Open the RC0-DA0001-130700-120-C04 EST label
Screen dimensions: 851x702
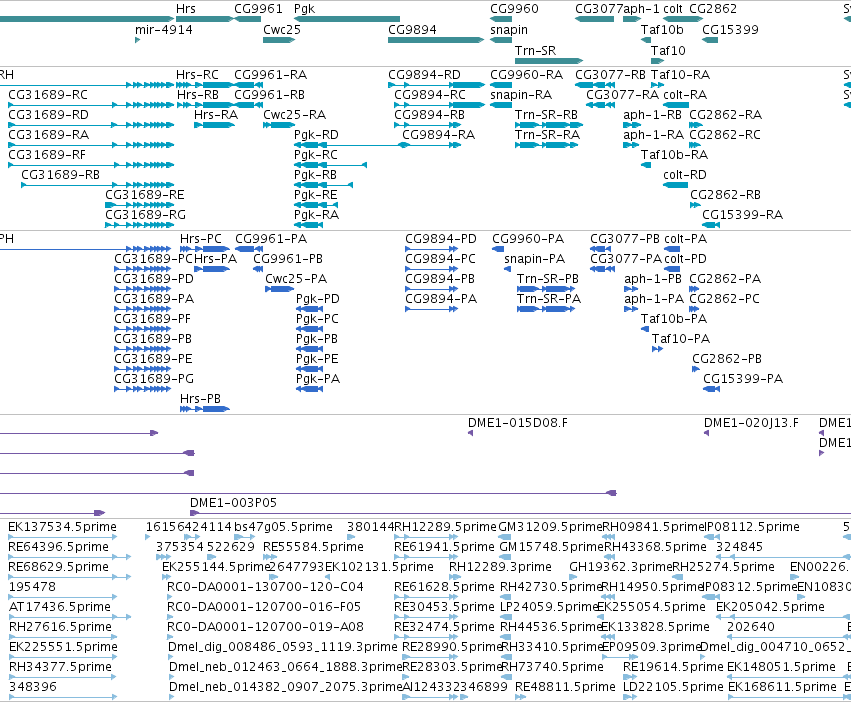click(265, 586)
